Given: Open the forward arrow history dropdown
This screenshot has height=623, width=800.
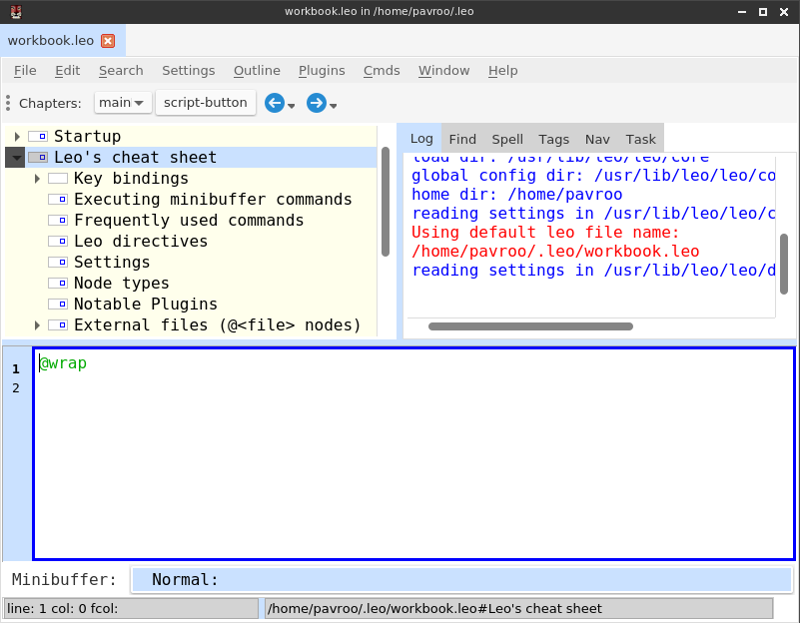Looking at the screenshot, I should [333, 106].
